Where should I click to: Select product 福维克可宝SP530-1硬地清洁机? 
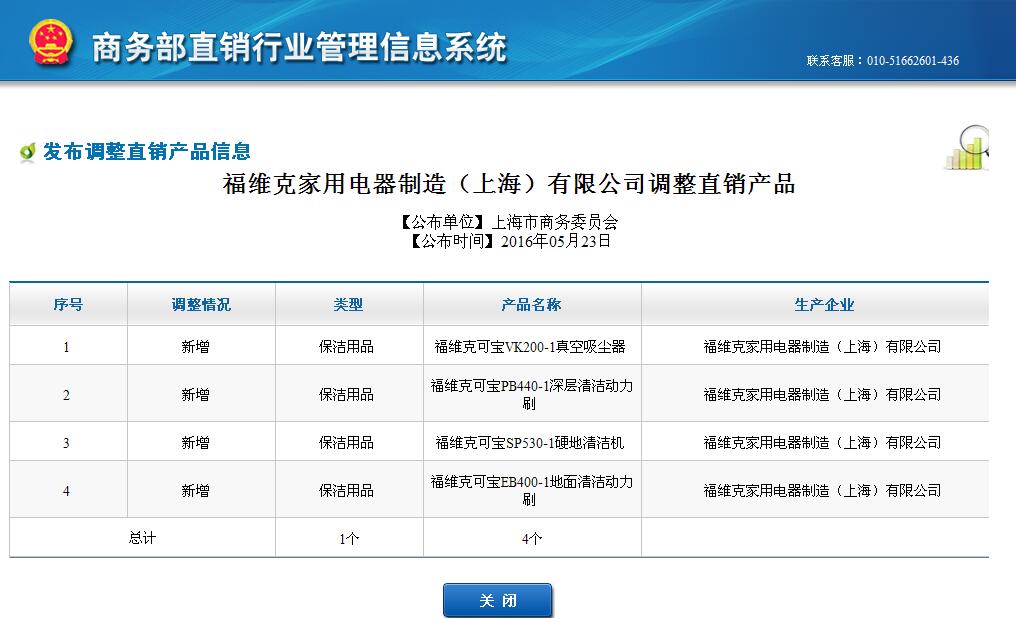tap(530, 443)
